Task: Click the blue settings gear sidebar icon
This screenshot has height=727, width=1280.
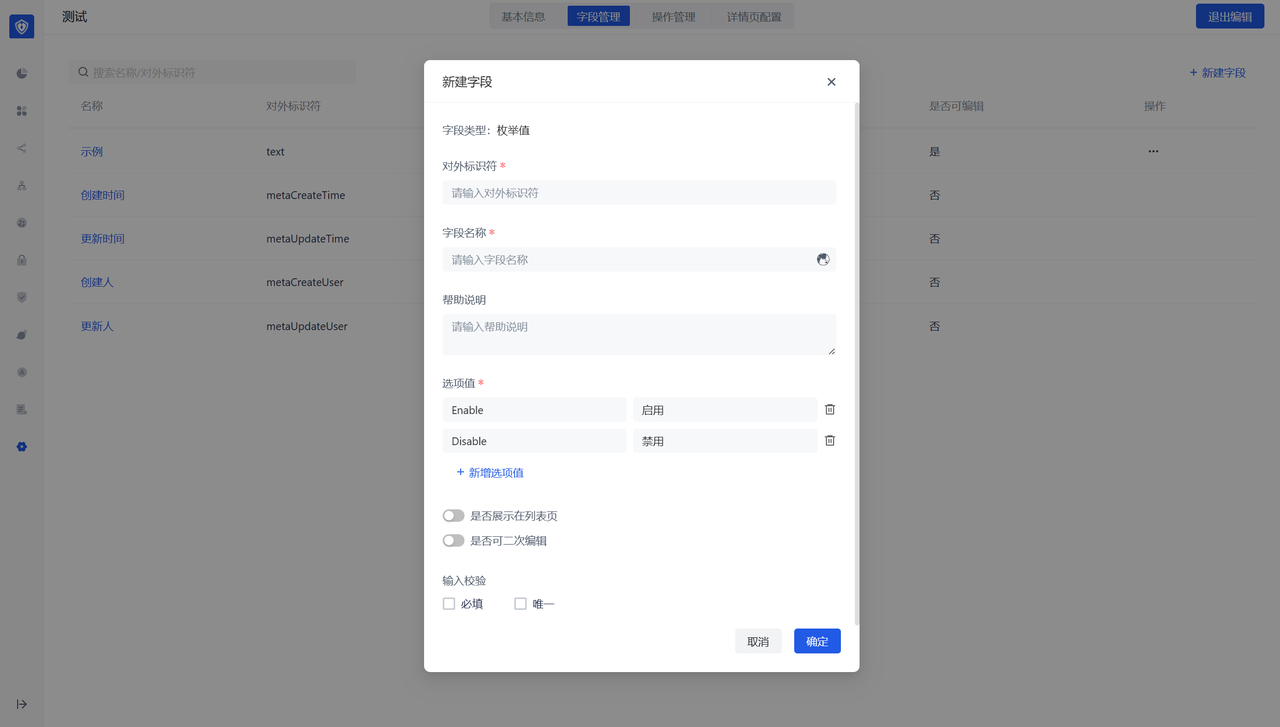Action: 22,446
